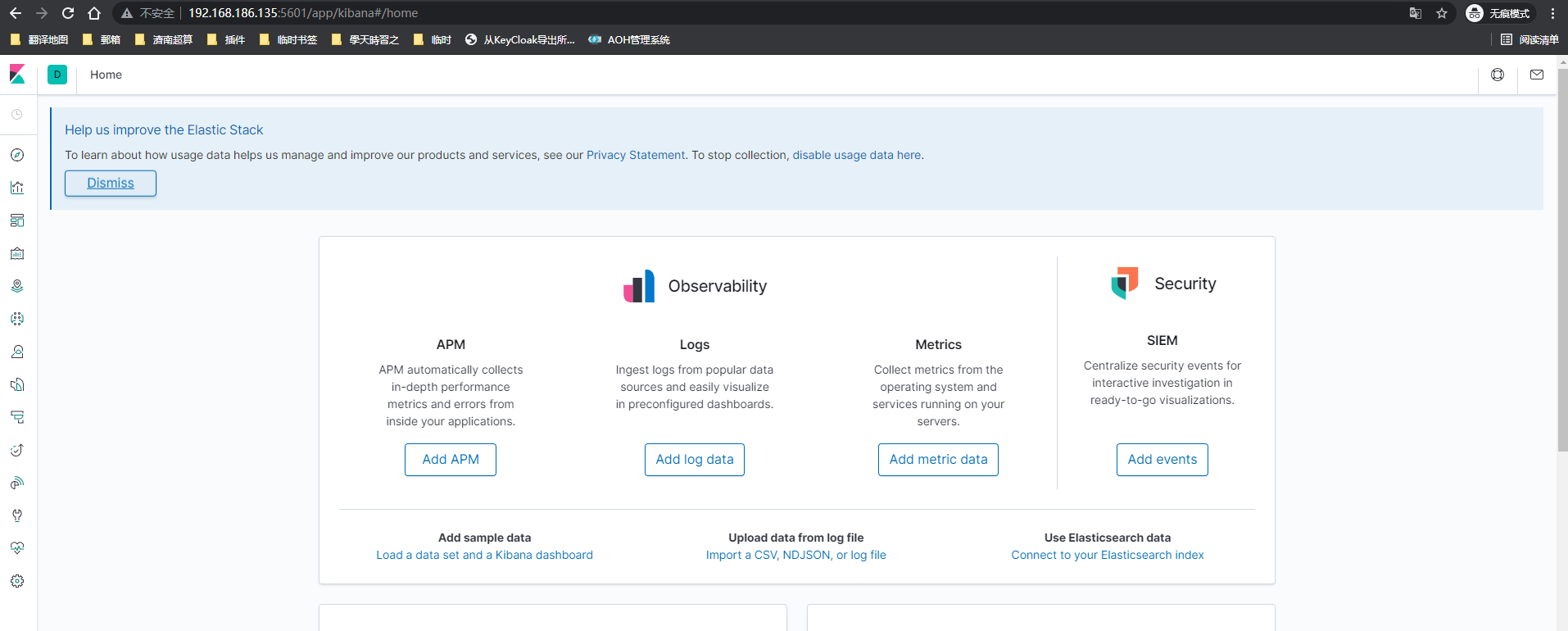Click the Metrics section title

(x=939, y=345)
